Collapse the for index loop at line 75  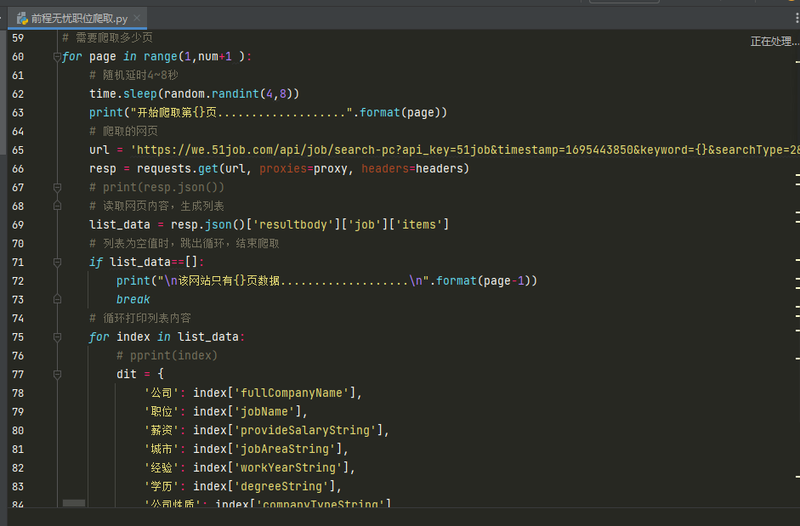[x=57, y=337]
